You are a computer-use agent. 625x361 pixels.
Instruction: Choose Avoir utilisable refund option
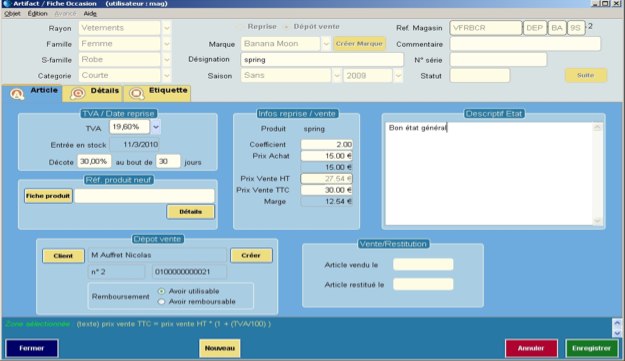click(161, 291)
